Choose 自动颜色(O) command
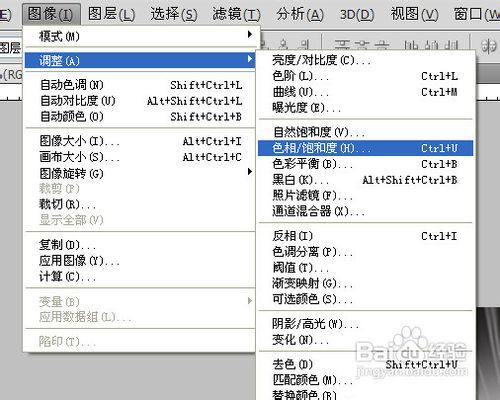Screen dimensions: 500x400 coord(140,117)
